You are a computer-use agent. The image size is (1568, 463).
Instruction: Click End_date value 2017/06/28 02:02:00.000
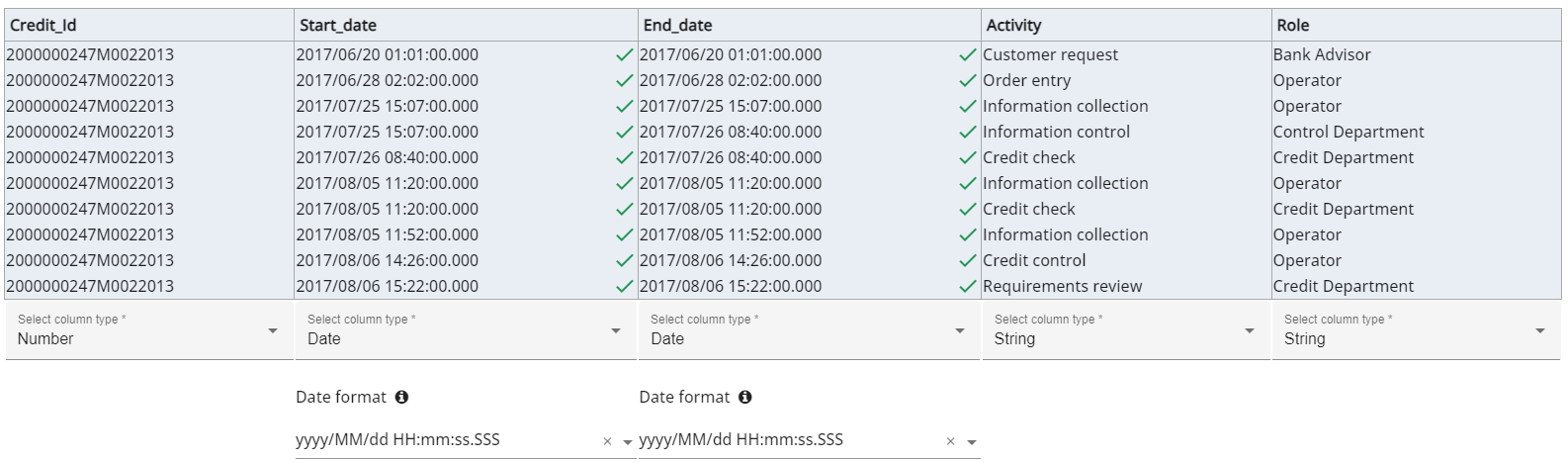point(731,81)
